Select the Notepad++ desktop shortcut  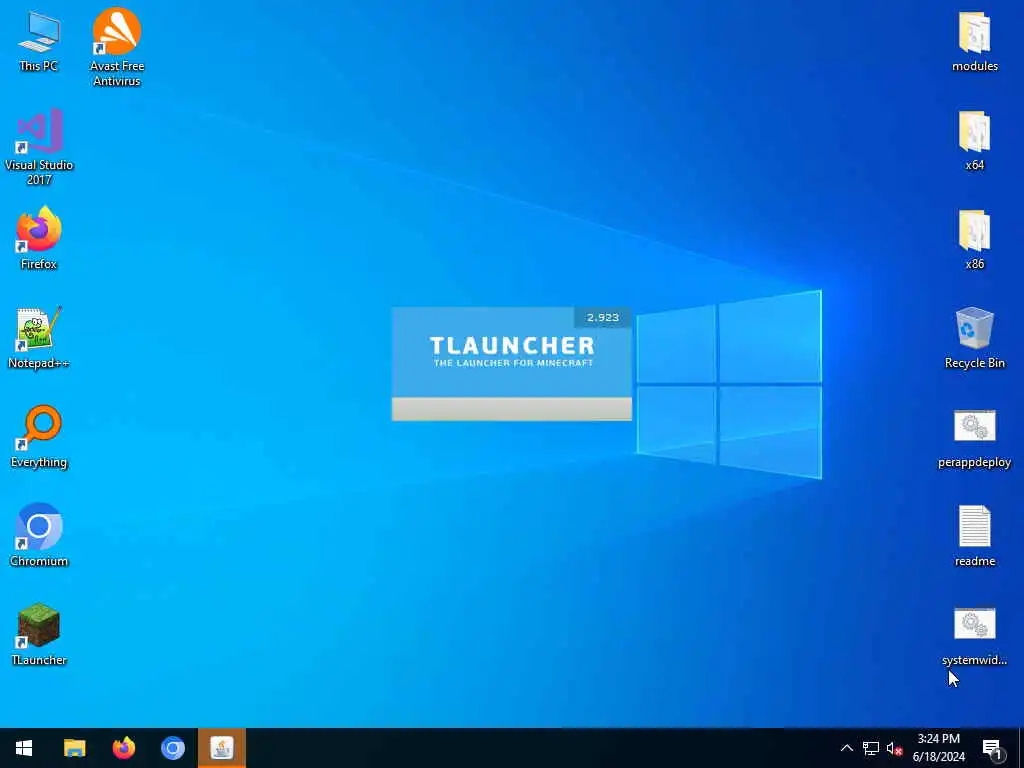(39, 338)
